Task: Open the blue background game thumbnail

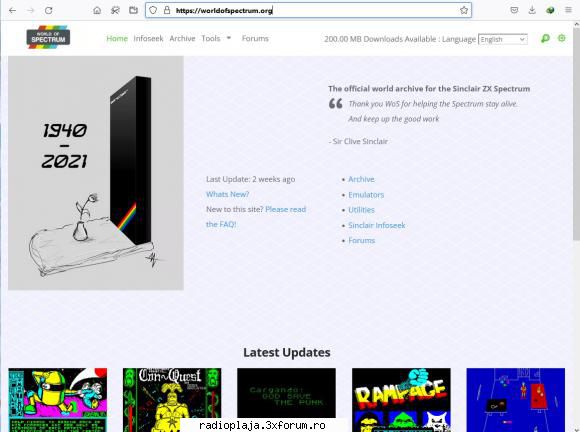Action: (516, 400)
